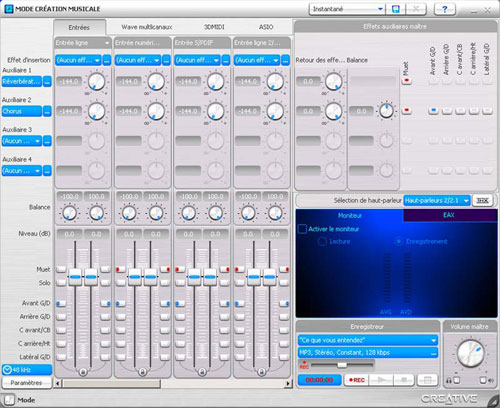Open the "Ce que vous entendez" source dropdown

[368, 340]
